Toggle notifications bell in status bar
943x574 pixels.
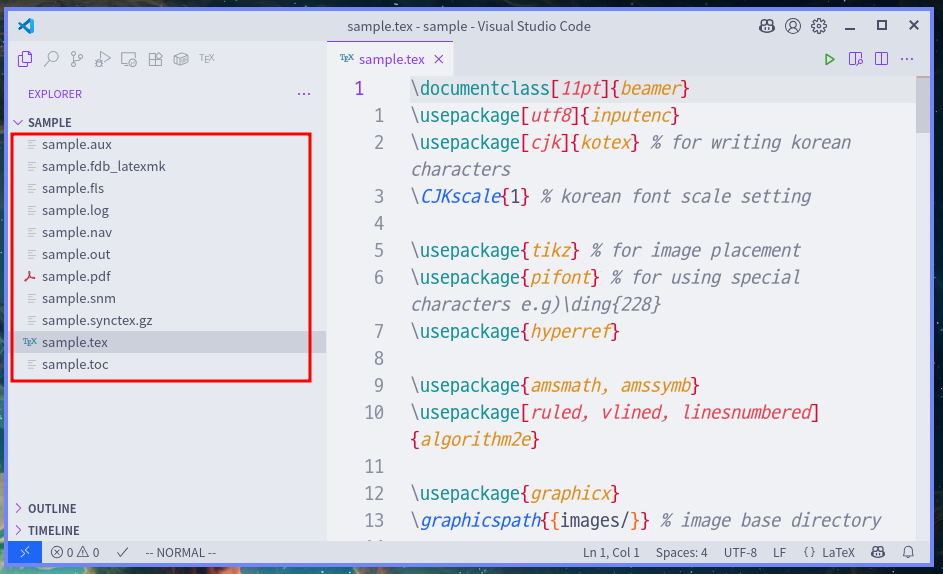tap(908, 552)
